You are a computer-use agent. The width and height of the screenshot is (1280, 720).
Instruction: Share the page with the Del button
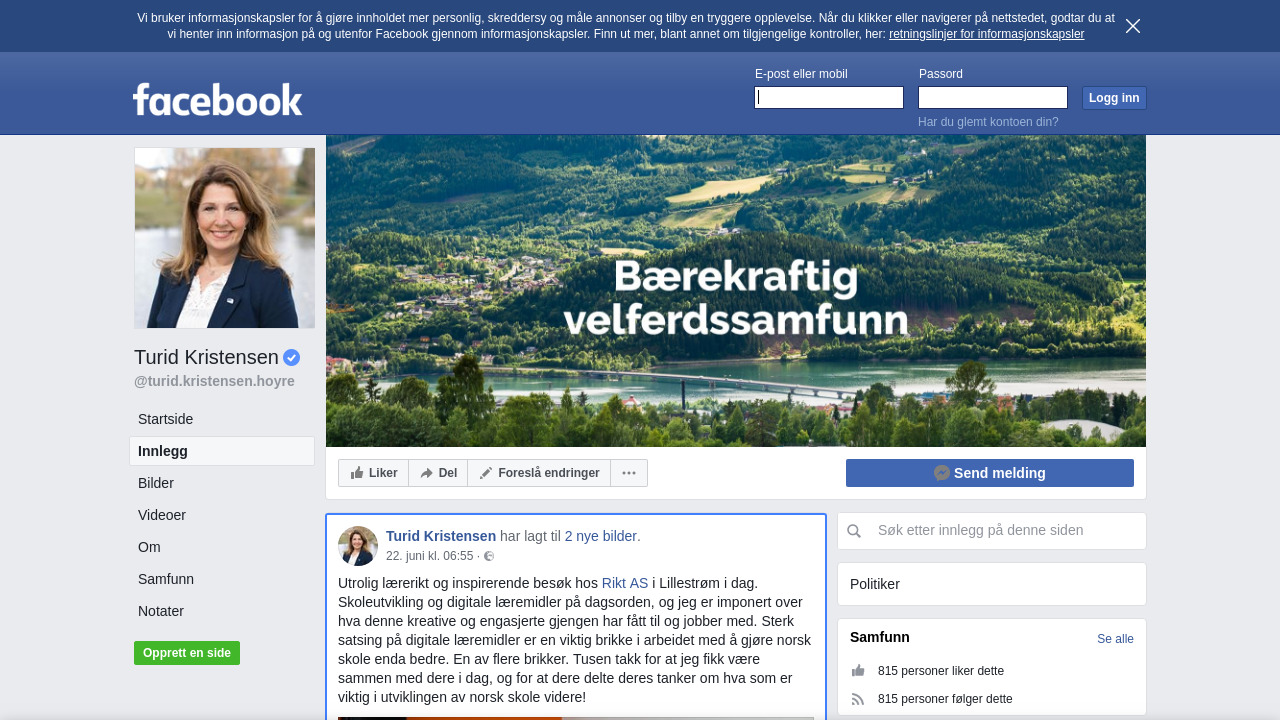coord(438,473)
